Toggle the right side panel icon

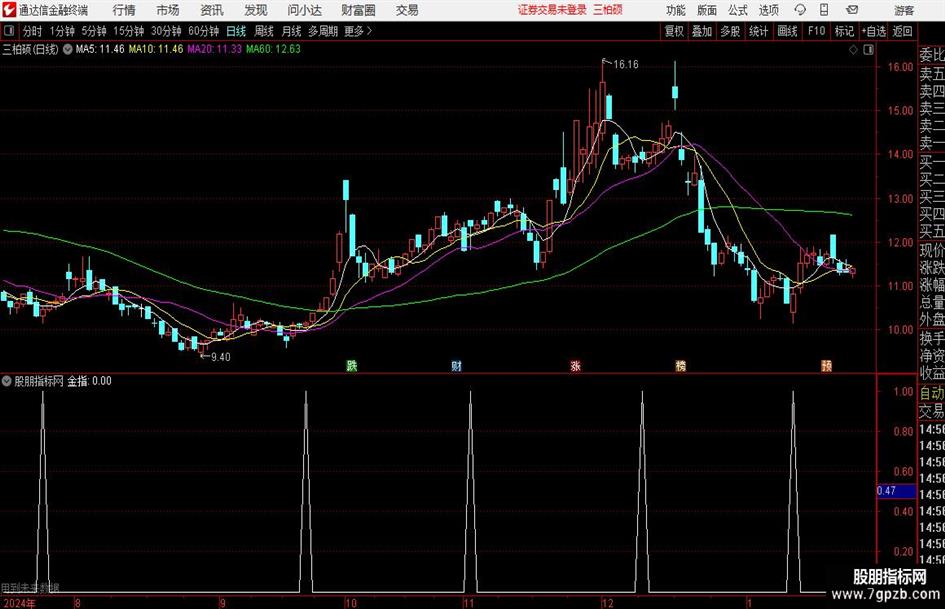pos(868,50)
